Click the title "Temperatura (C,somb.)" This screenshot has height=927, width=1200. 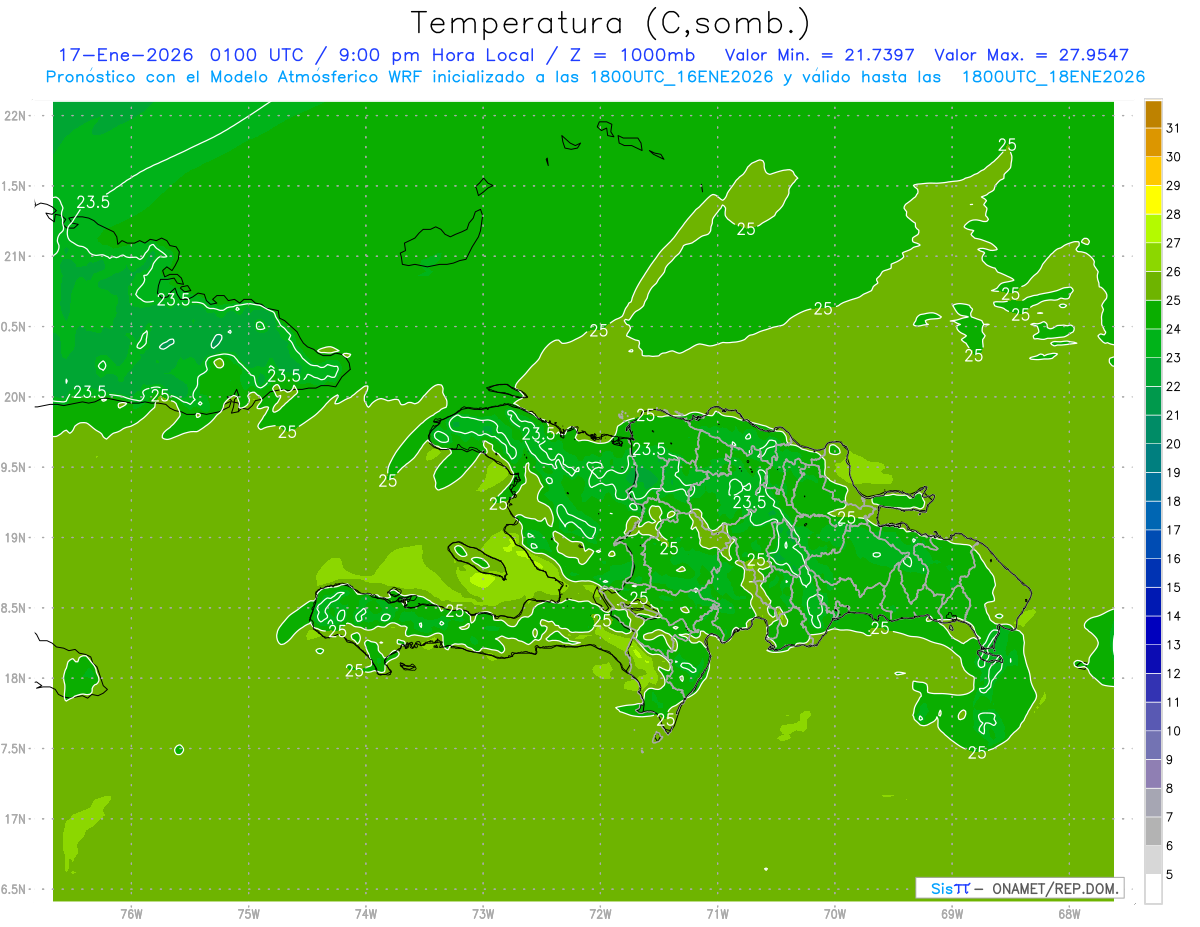pyautogui.click(x=610, y=22)
